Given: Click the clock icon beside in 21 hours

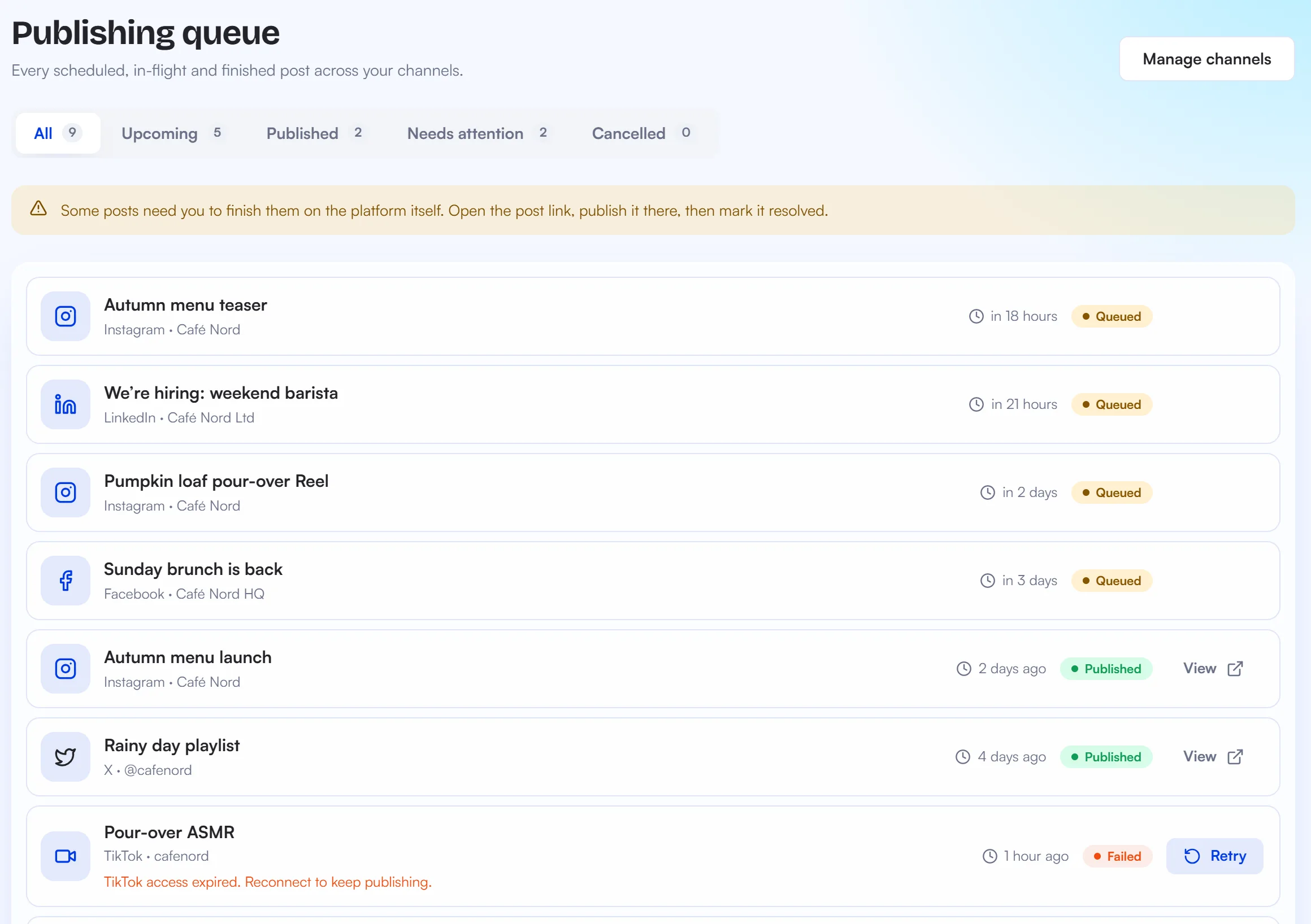Looking at the screenshot, I should pyautogui.click(x=976, y=404).
